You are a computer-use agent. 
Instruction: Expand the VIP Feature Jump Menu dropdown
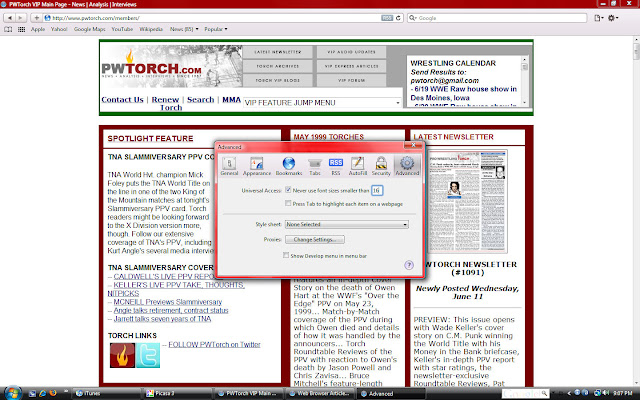tap(322, 103)
